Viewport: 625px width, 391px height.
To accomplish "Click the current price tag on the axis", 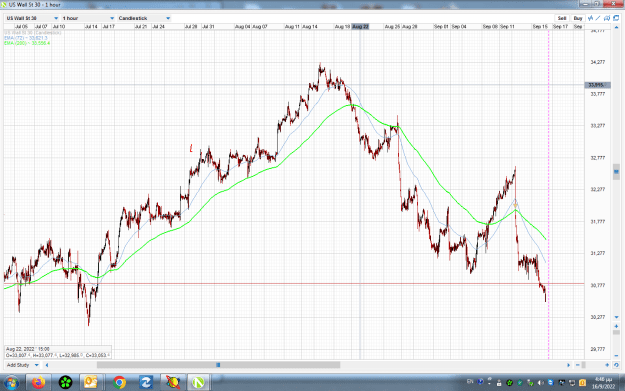I will point(597,85).
